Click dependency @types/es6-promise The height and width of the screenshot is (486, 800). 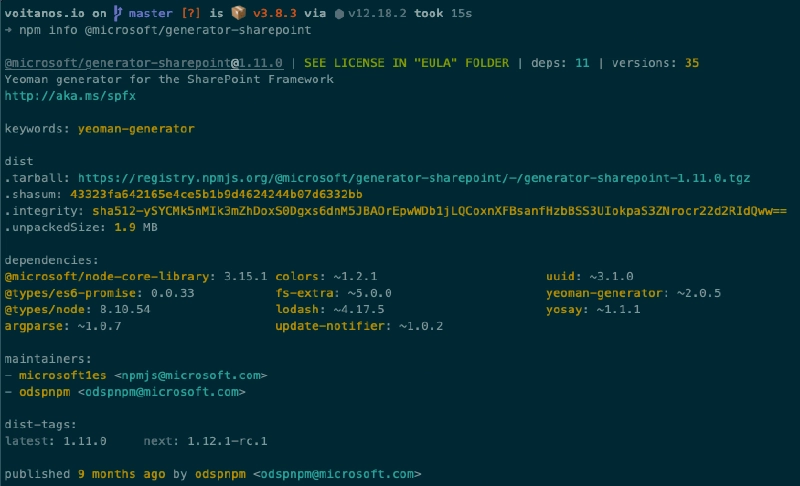coord(70,293)
